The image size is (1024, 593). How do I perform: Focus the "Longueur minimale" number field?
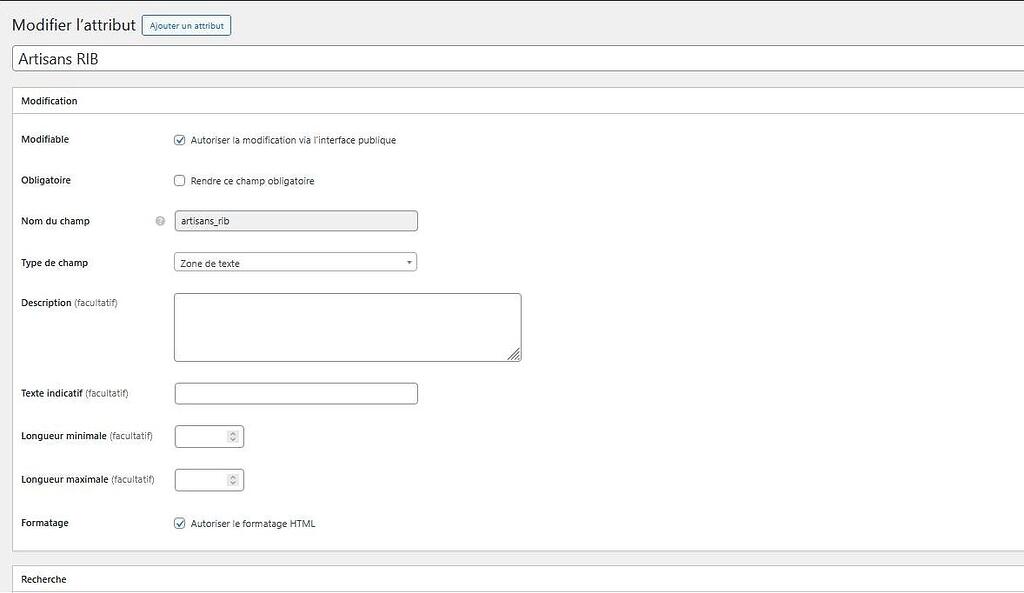click(200, 436)
